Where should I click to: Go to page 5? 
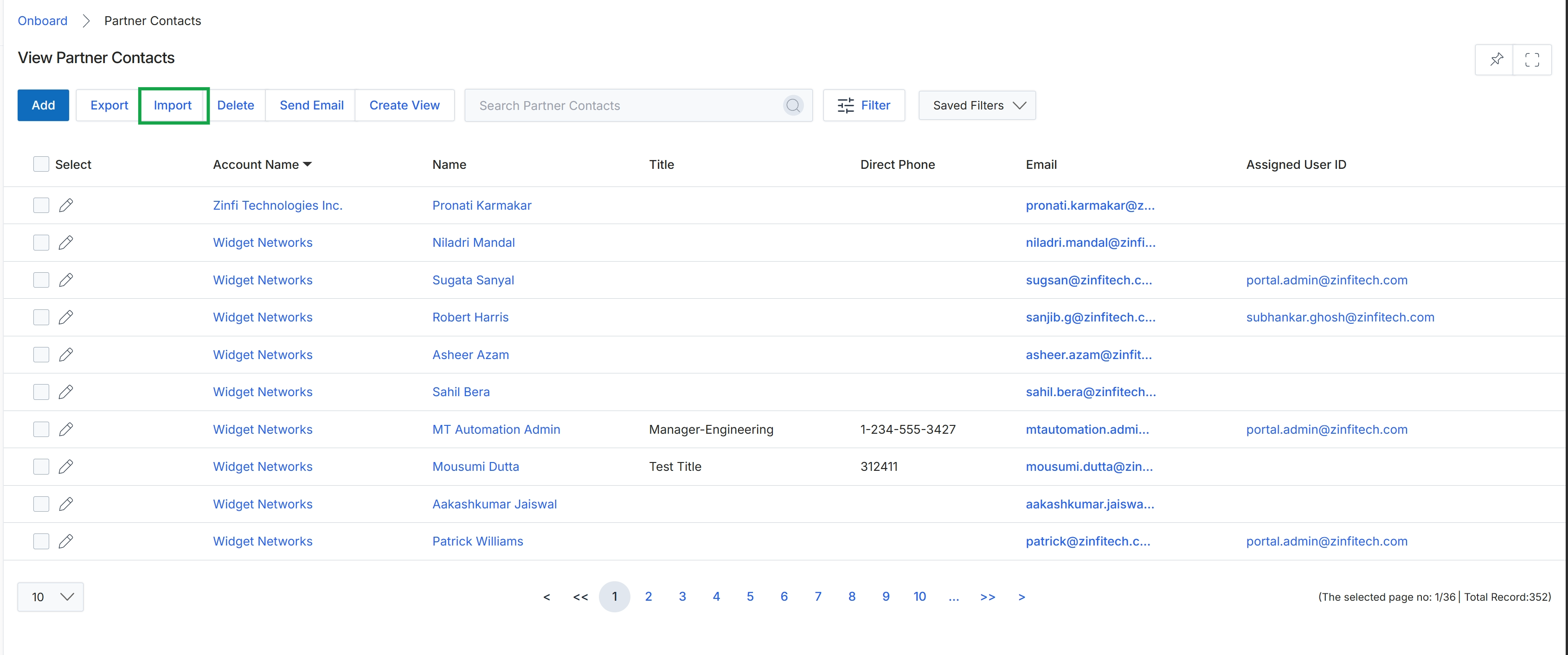point(750,597)
